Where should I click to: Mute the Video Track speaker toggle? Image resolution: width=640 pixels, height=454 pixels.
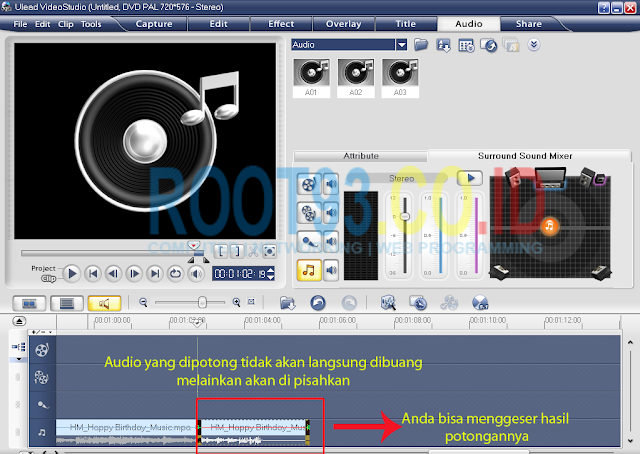coord(331,184)
